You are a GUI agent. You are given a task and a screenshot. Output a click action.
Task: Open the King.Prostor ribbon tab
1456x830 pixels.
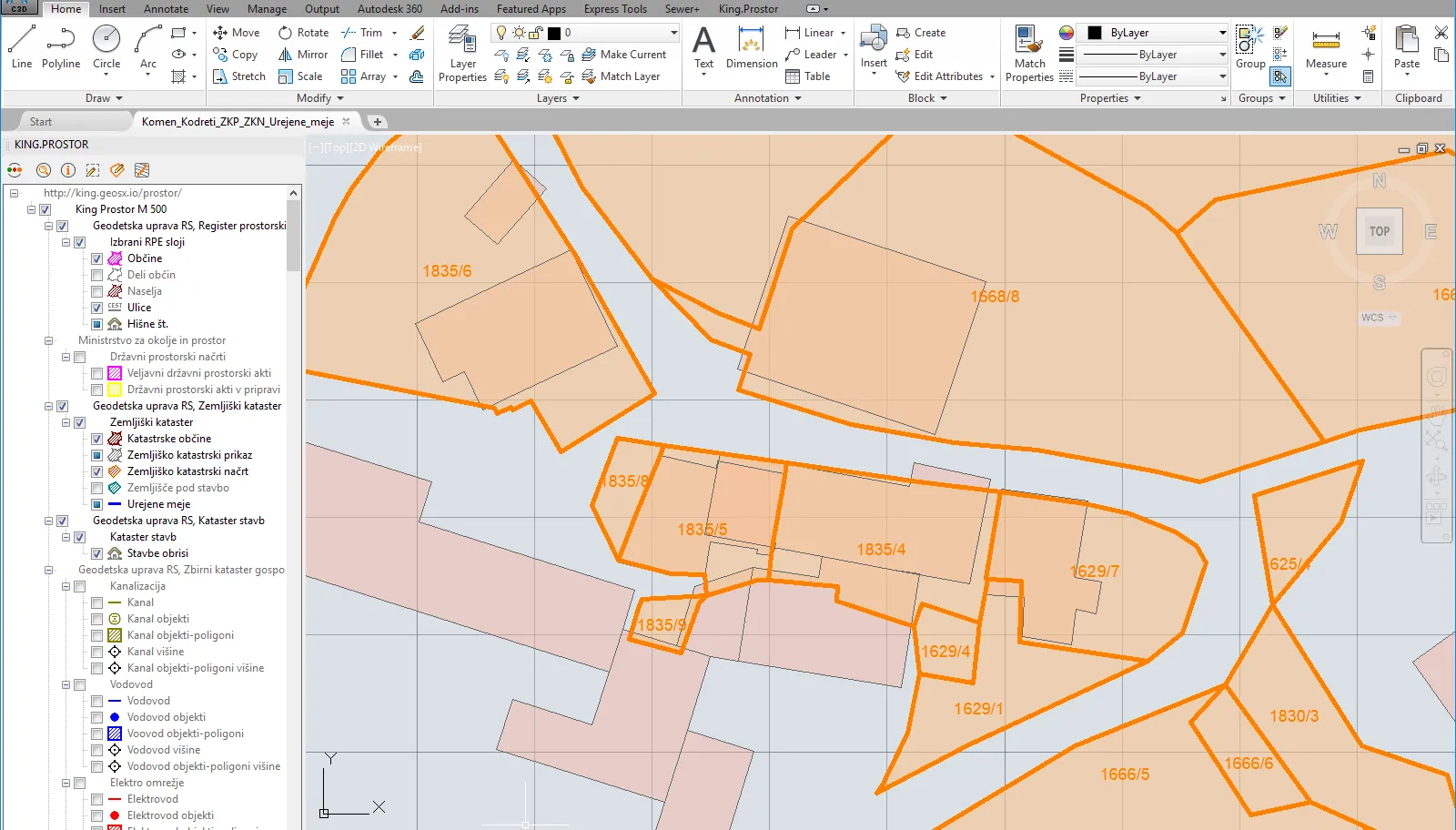tap(748, 9)
